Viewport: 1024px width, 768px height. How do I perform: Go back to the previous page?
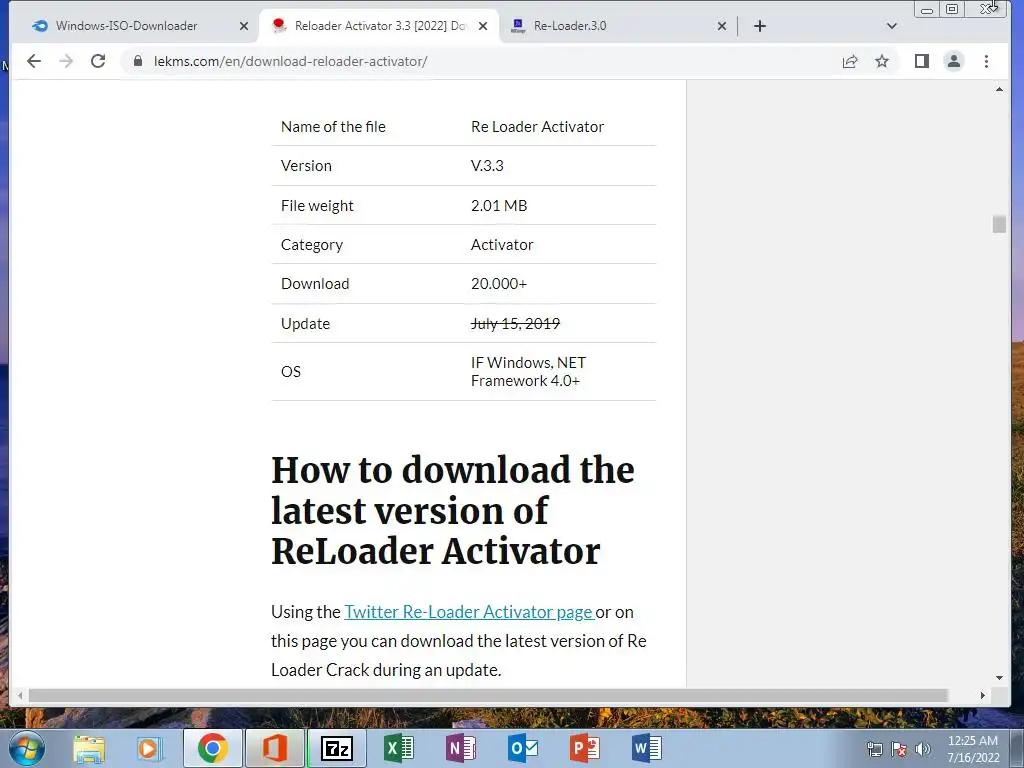point(34,61)
